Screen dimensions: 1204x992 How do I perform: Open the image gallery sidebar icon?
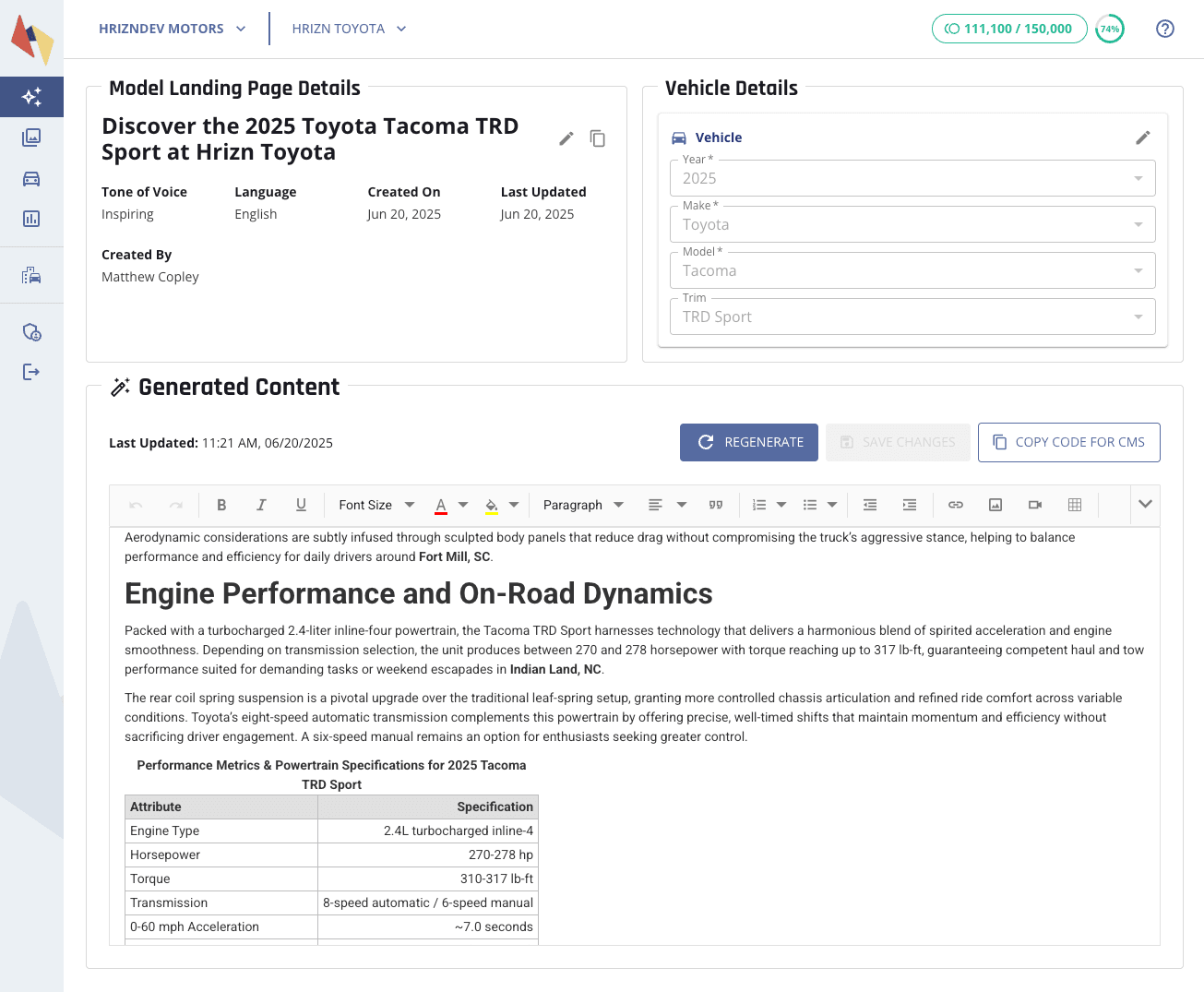[31, 137]
